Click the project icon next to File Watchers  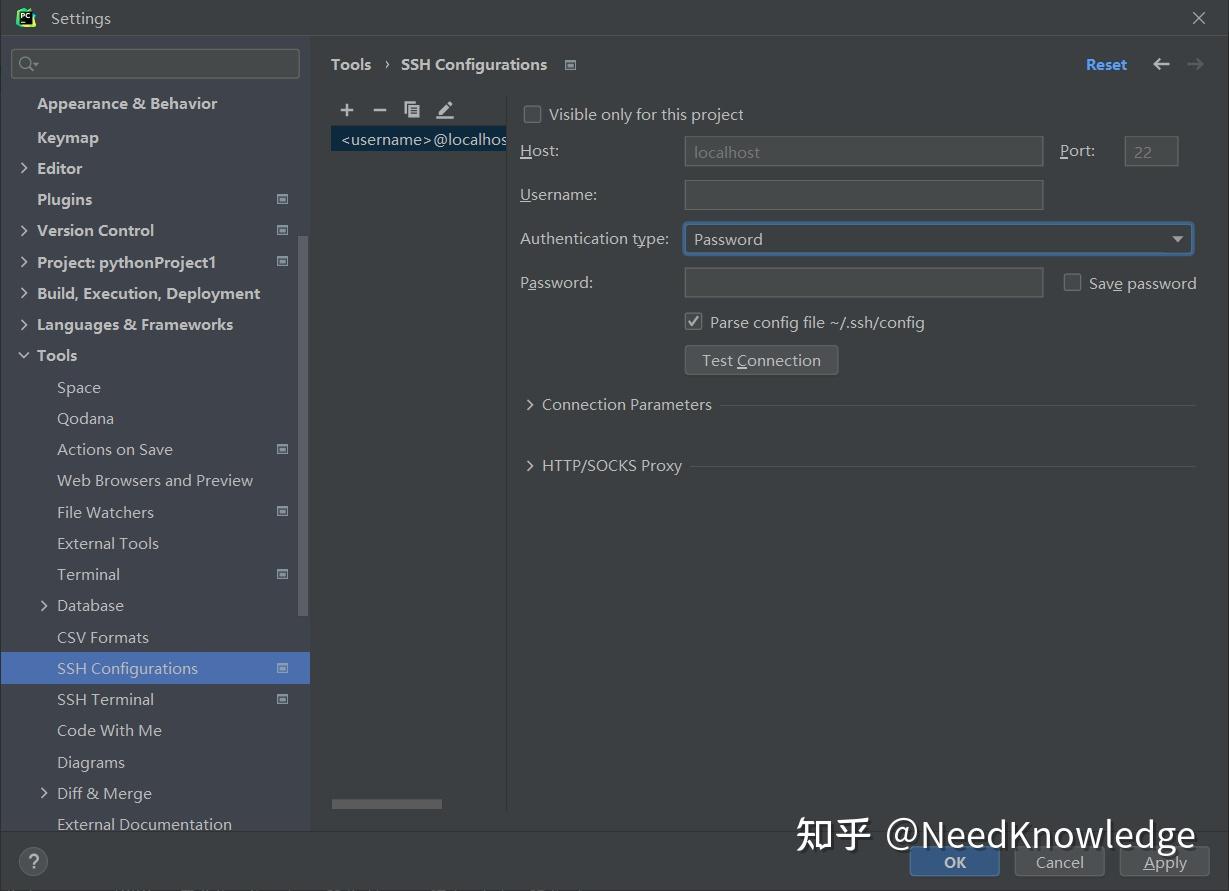coord(282,511)
